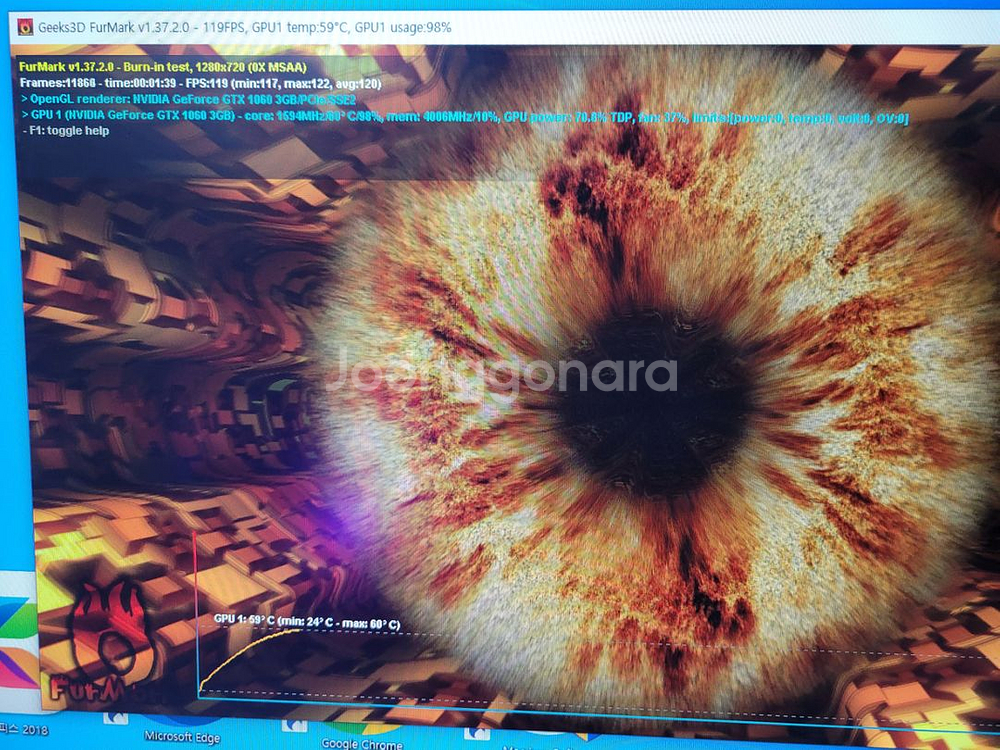Click the 'GPU 1: 59°C (min: 24°C - max: 60°C)' graph label

point(307,622)
